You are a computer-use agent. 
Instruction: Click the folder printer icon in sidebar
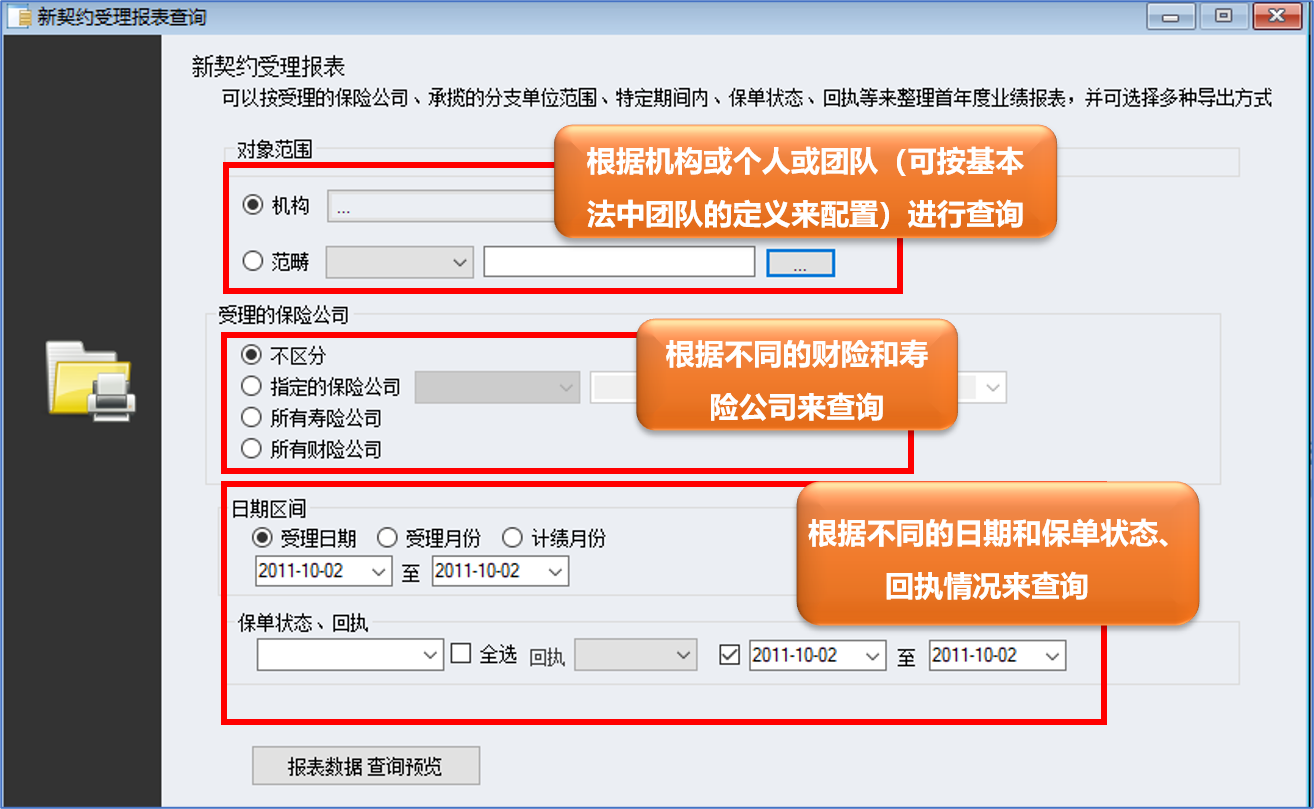click(91, 378)
